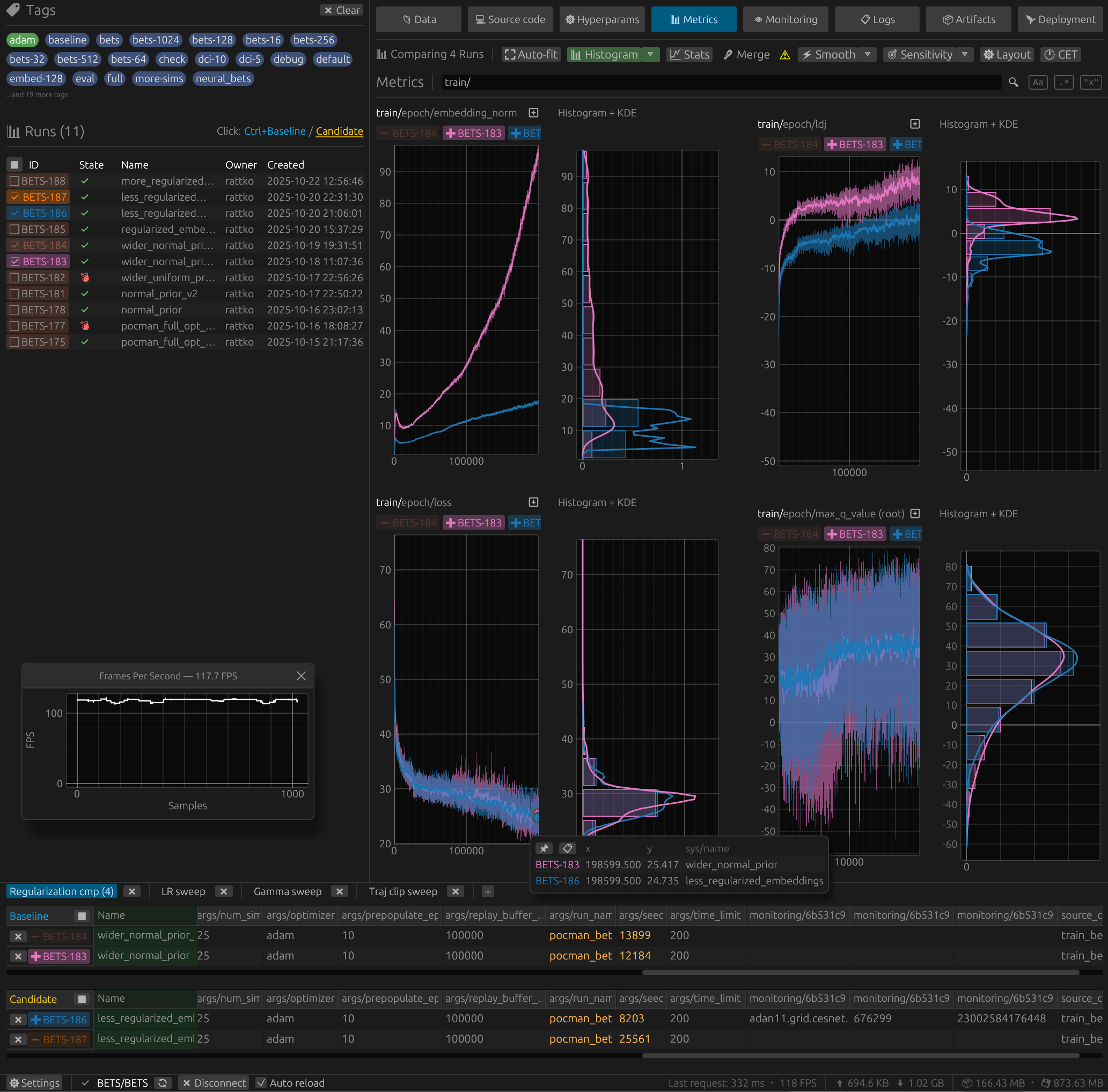
Task: Pin the hover tooltip with the pin icon
Action: click(544, 848)
